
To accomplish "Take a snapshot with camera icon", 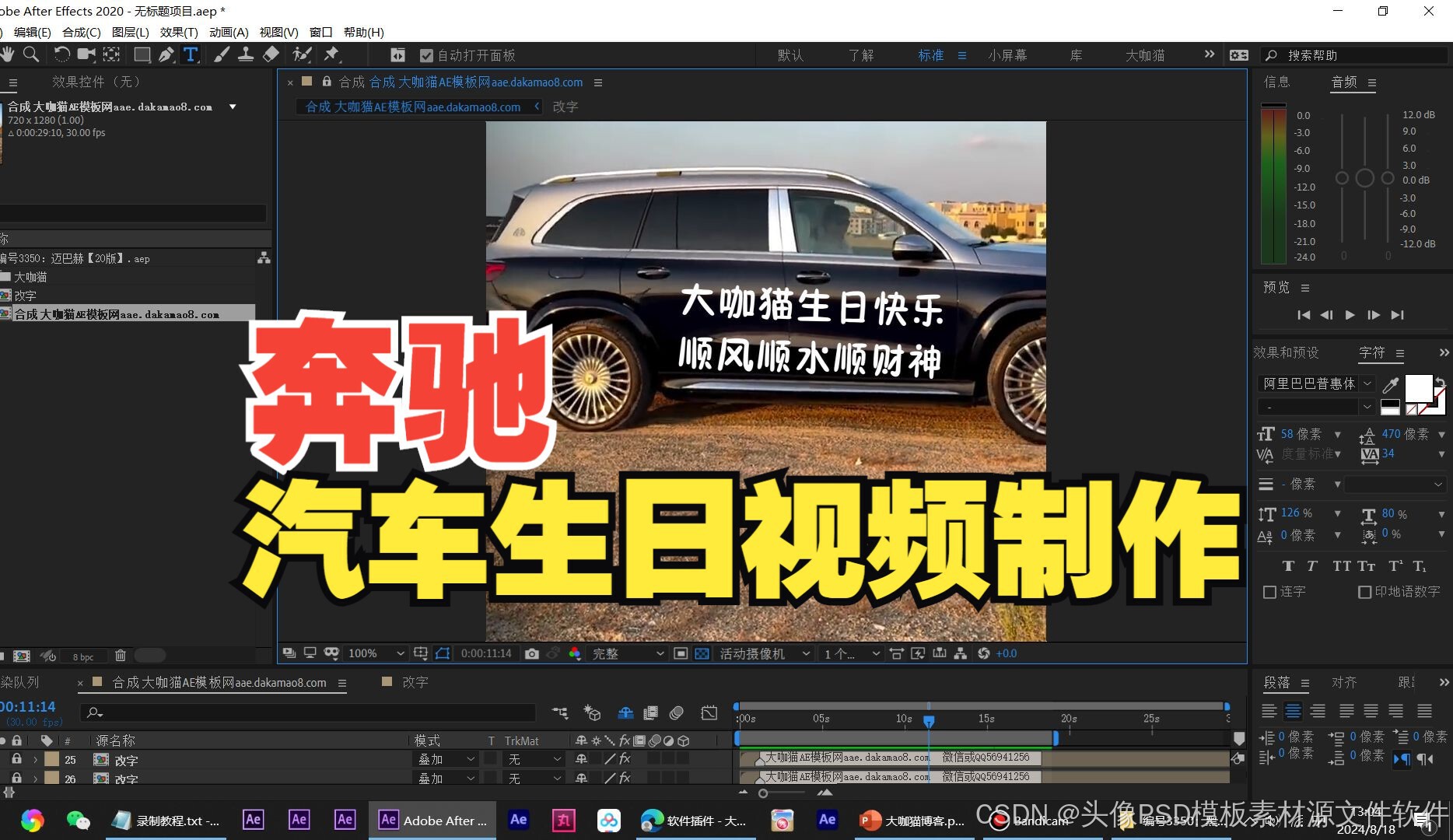I will point(532,653).
